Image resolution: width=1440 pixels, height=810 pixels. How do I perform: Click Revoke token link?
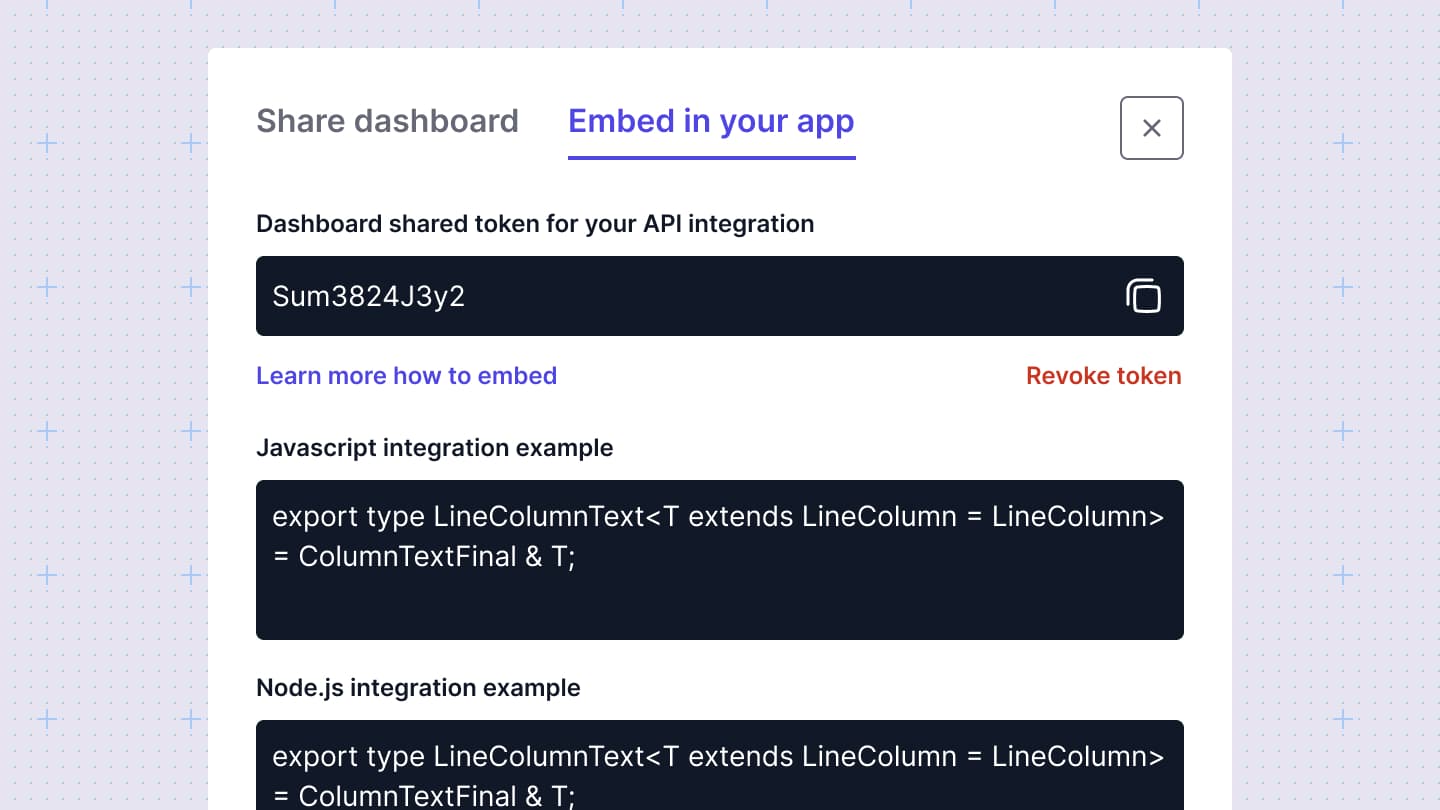coord(1104,376)
